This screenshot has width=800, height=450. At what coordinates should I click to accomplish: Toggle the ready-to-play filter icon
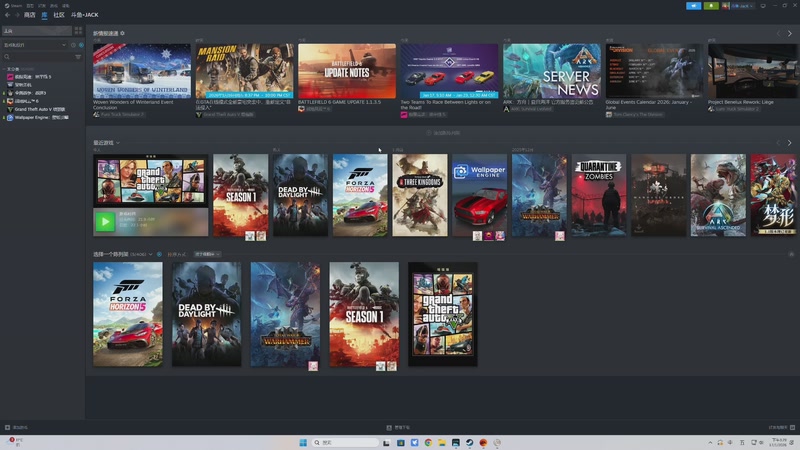81,45
